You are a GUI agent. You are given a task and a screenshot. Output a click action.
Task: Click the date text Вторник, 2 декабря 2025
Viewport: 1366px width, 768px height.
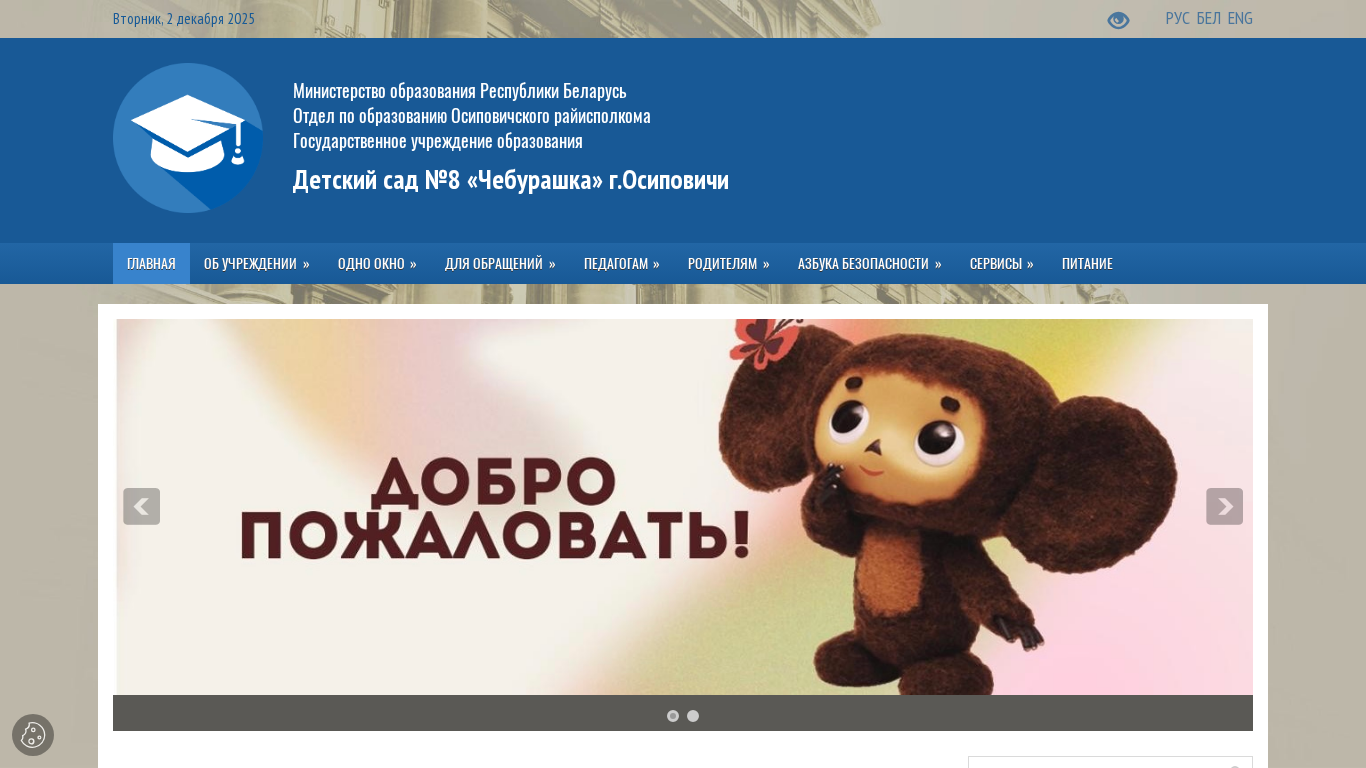point(184,19)
